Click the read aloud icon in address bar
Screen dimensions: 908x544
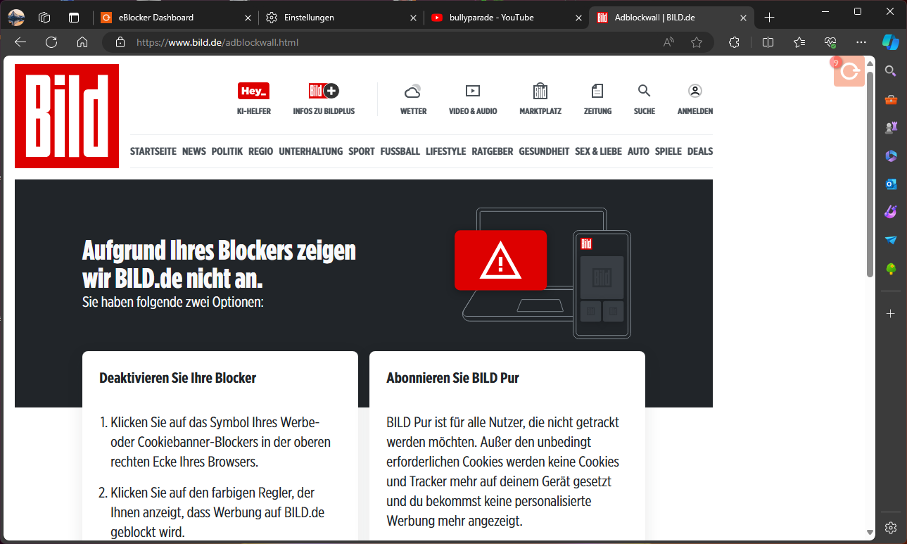pyautogui.click(x=668, y=42)
